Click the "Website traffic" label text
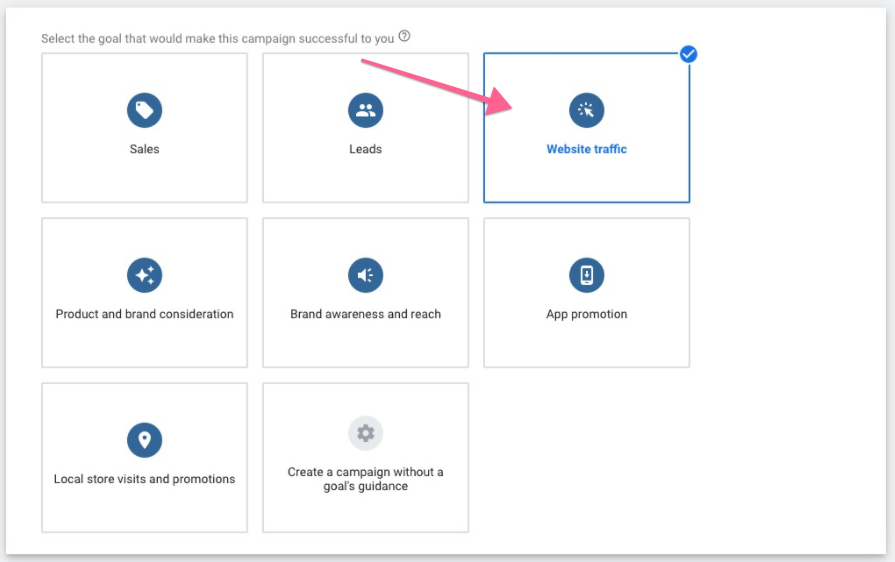Image resolution: width=895 pixels, height=562 pixels. [x=587, y=149]
